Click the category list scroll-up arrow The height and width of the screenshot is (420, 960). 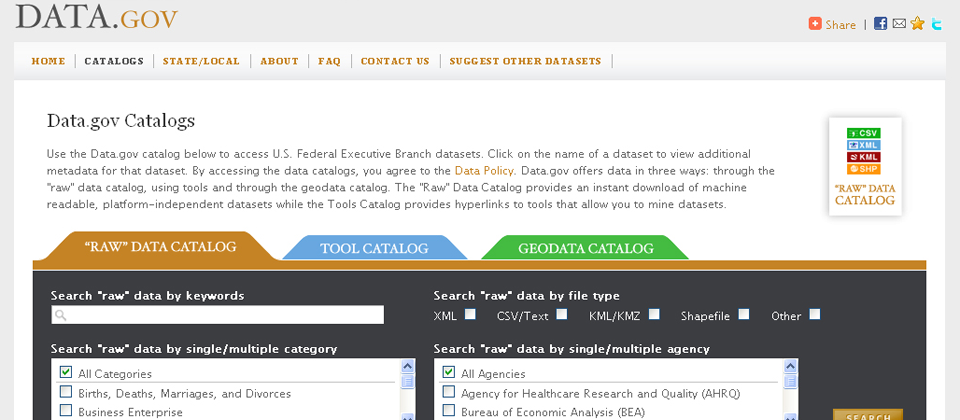pos(408,366)
